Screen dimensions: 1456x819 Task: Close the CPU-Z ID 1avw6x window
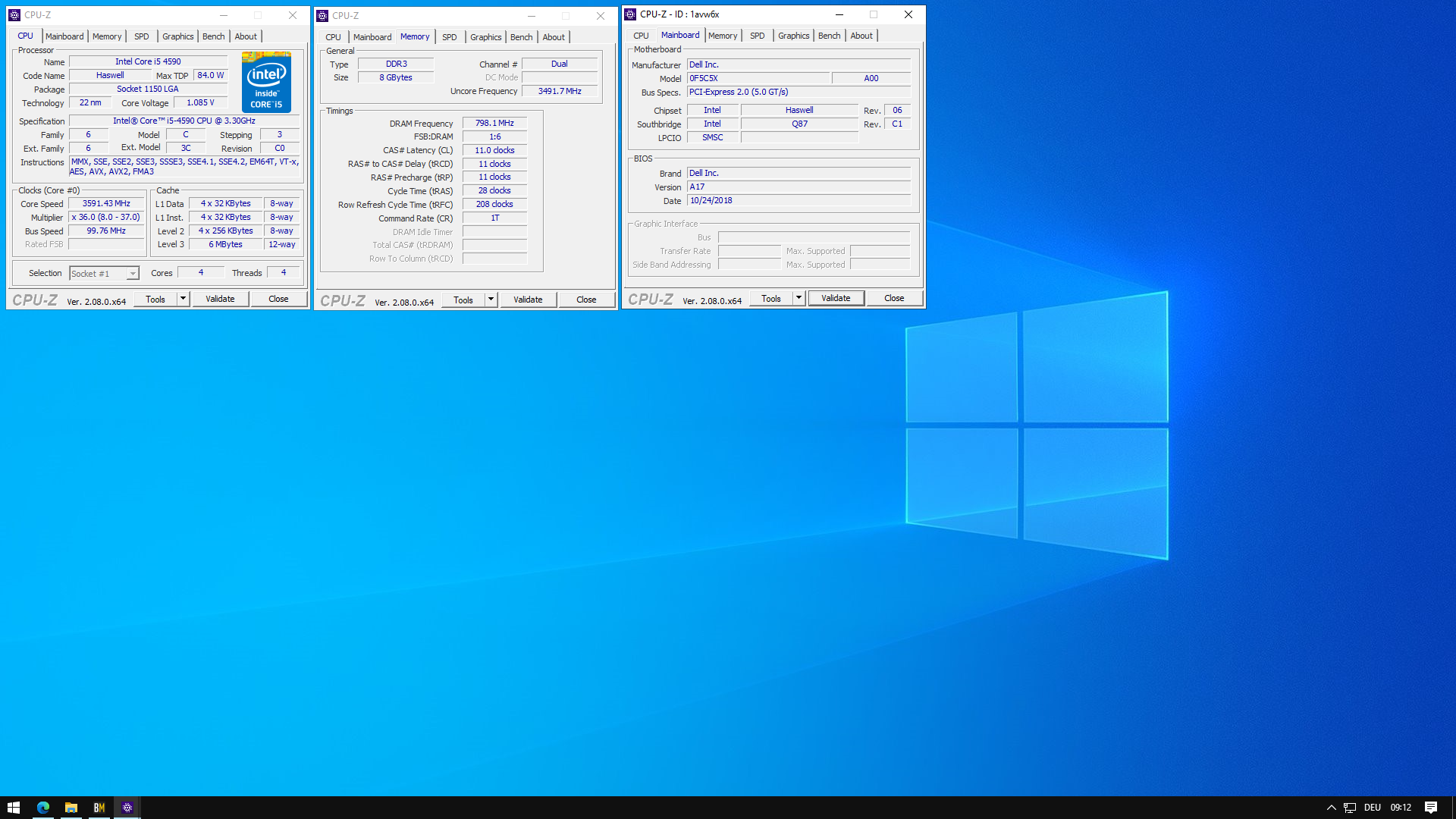tap(908, 14)
